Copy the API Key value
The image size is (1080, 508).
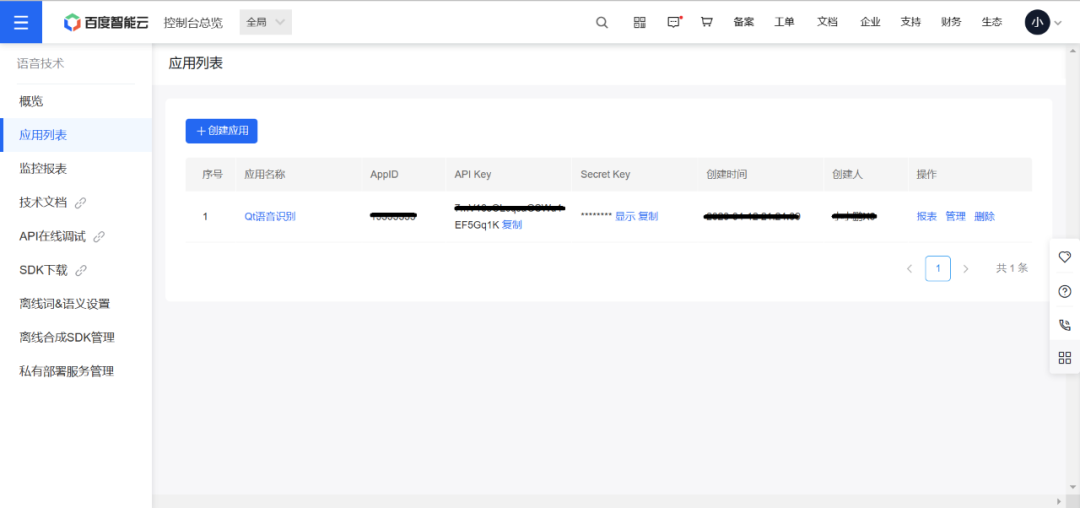pos(512,225)
